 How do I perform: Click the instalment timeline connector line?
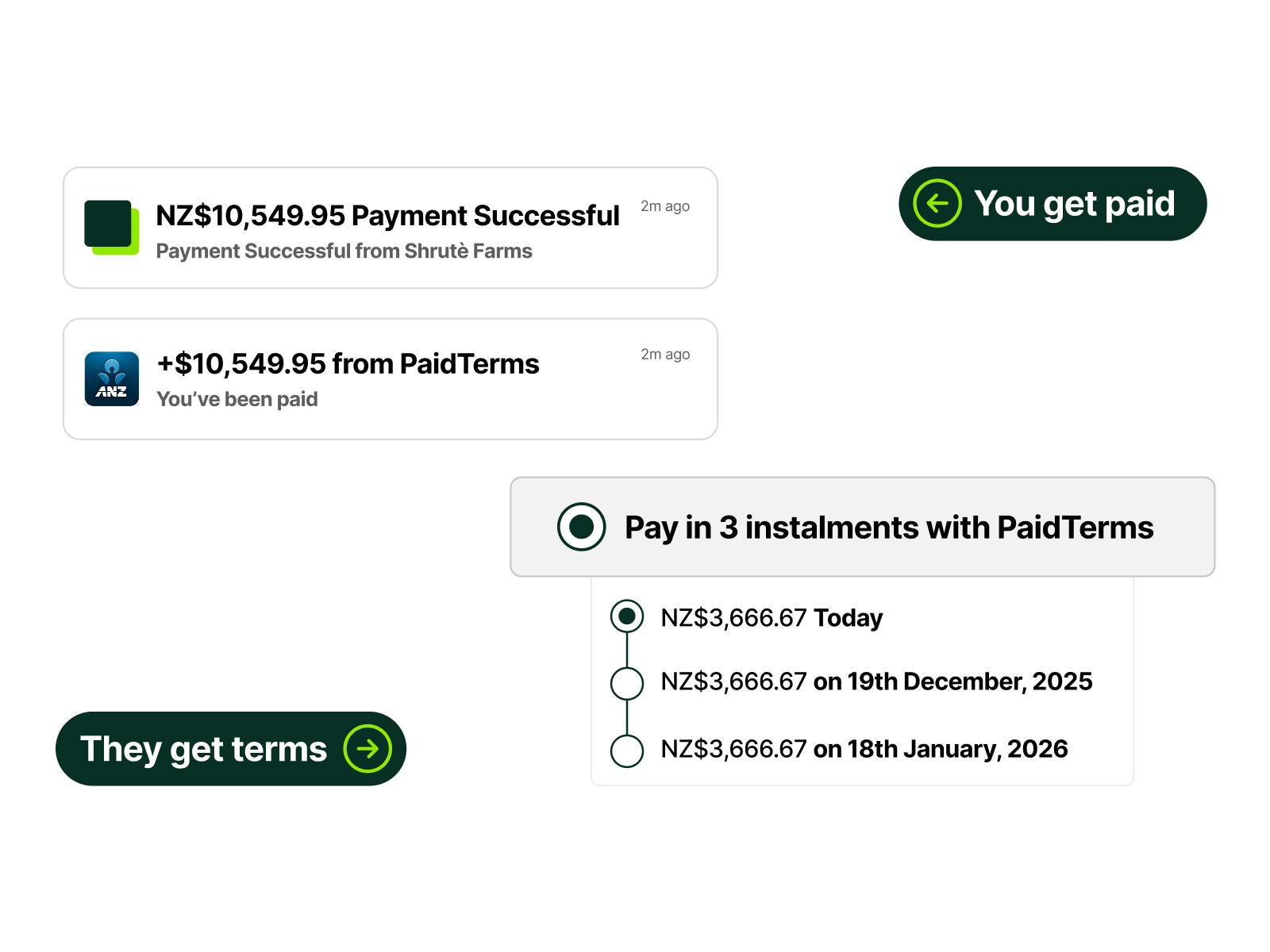coord(628,651)
